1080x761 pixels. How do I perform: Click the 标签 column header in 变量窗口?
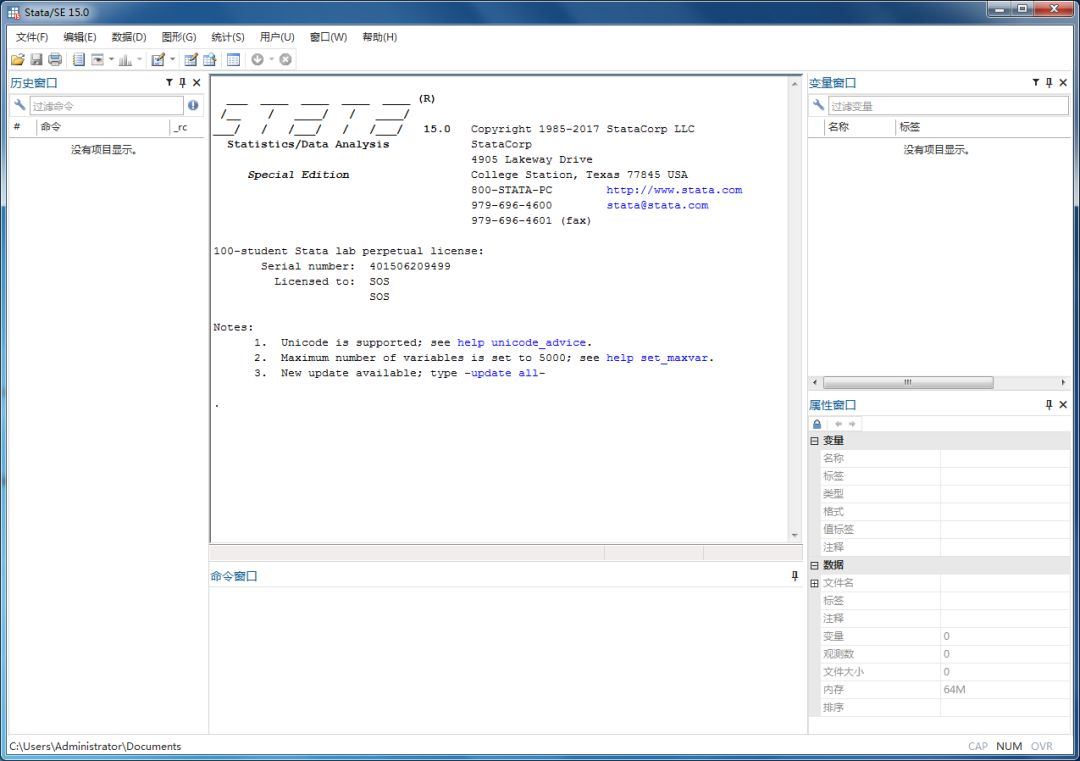(x=982, y=127)
